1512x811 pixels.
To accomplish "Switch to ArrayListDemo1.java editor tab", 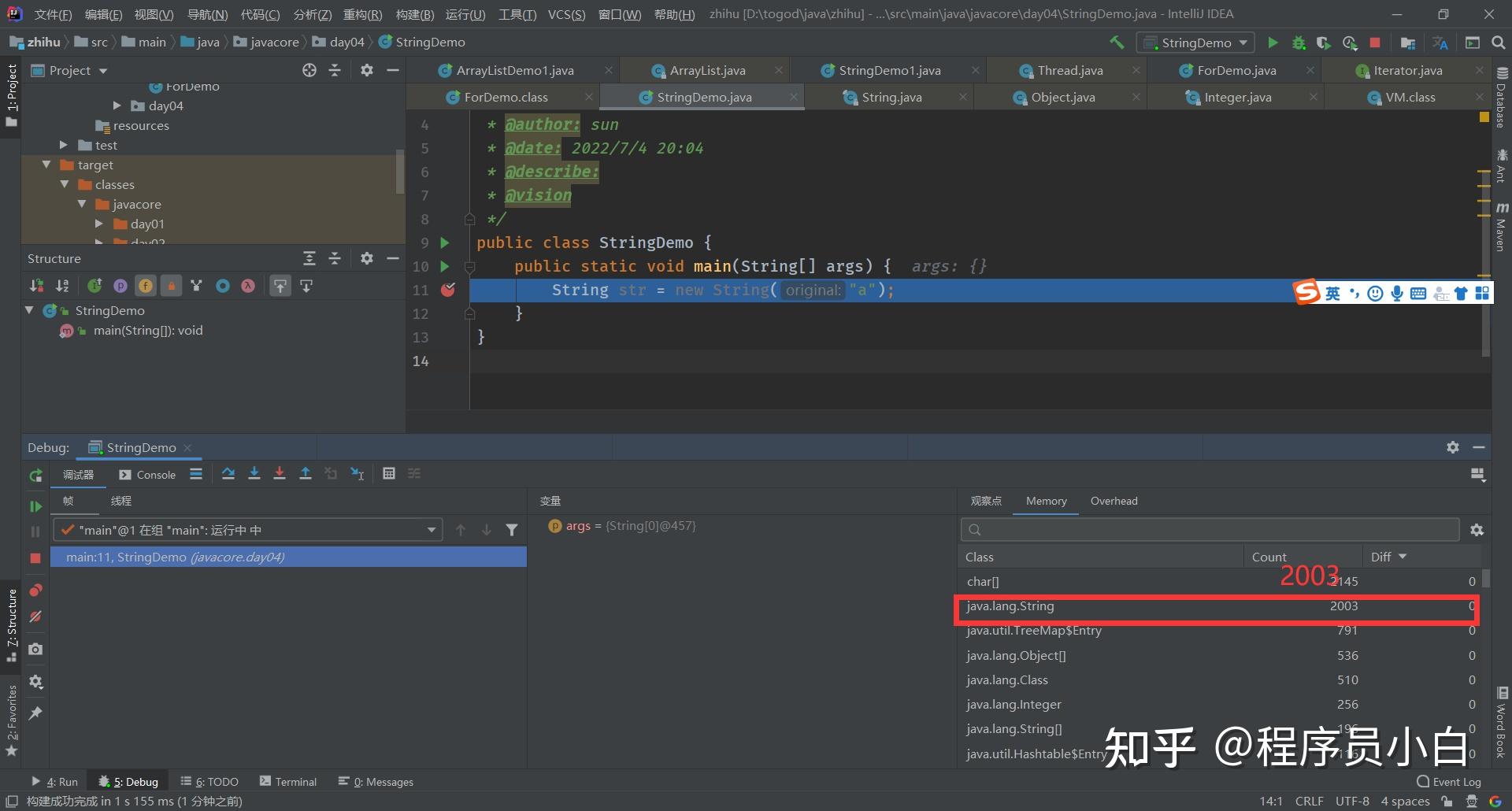I will [515, 70].
